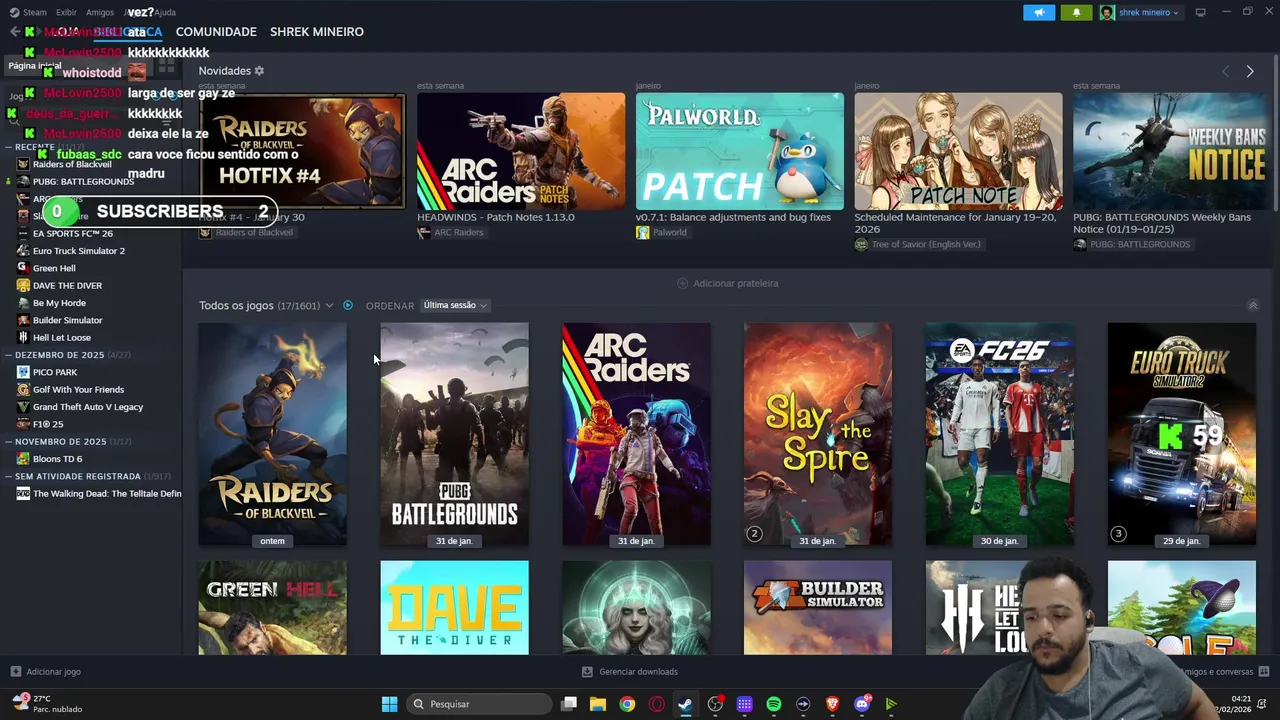The image size is (1280, 720).
Task: Open the SHREK MINEIRO profile tab
Action: click(317, 32)
